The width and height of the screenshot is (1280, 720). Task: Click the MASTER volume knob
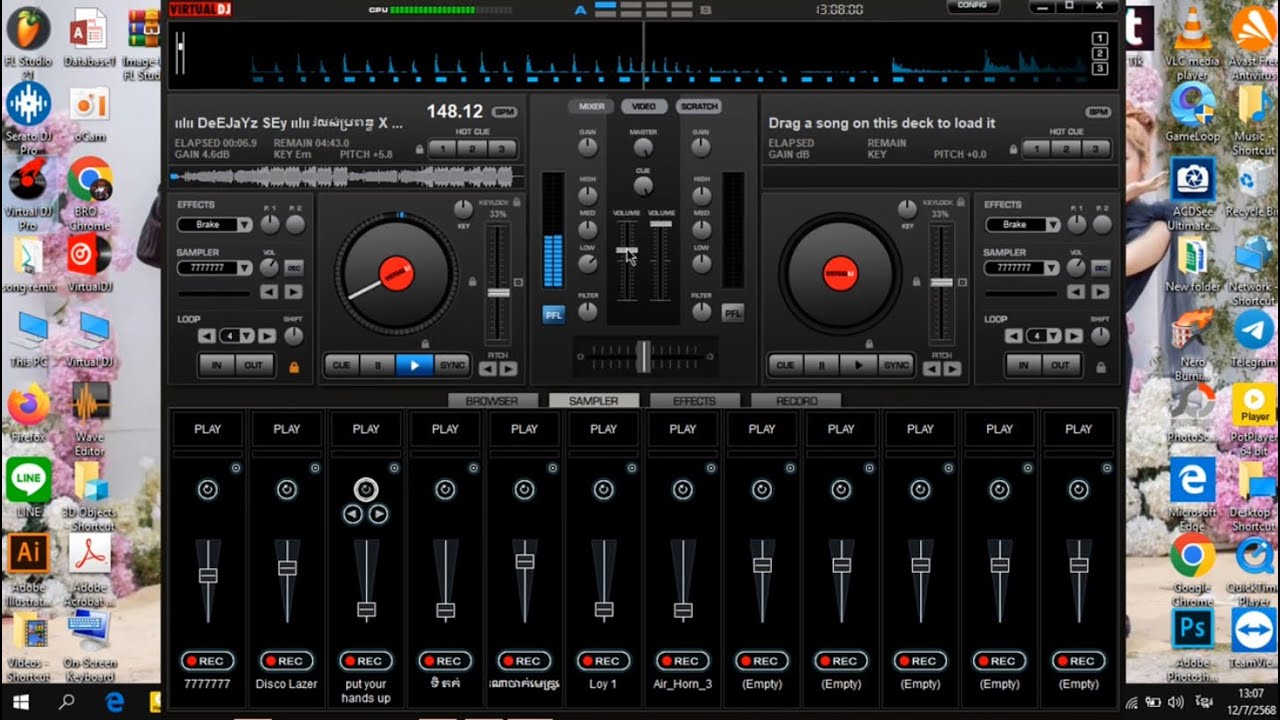click(x=643, y=148)
